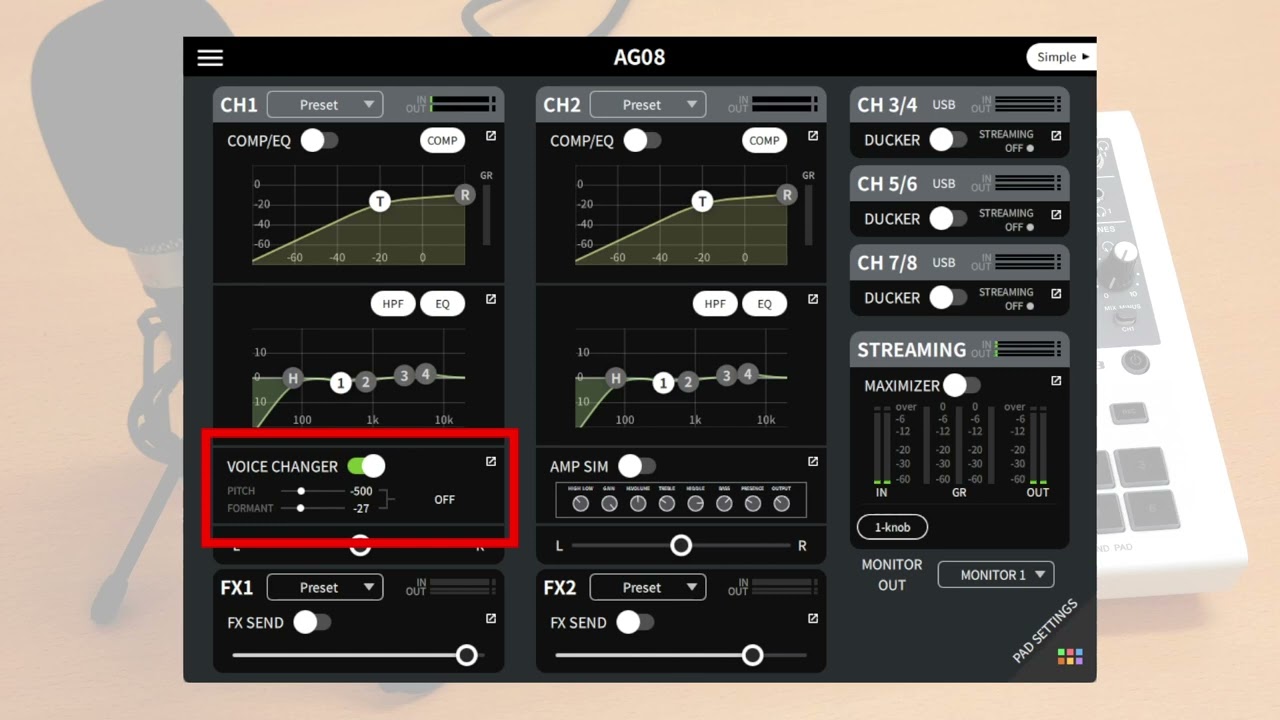Open Pad Settings colored grid icon
The width and height of the screenshot is (1280, 720).
pos(1070,657)
